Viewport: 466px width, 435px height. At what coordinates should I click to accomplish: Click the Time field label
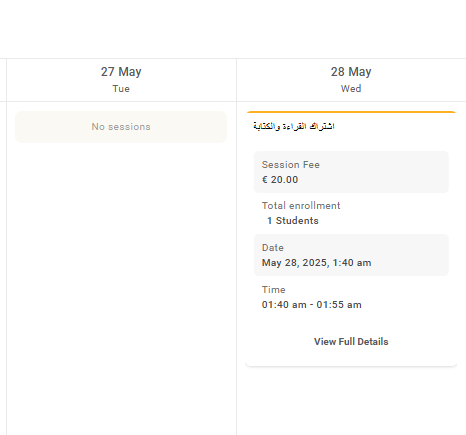pos(273,290)
